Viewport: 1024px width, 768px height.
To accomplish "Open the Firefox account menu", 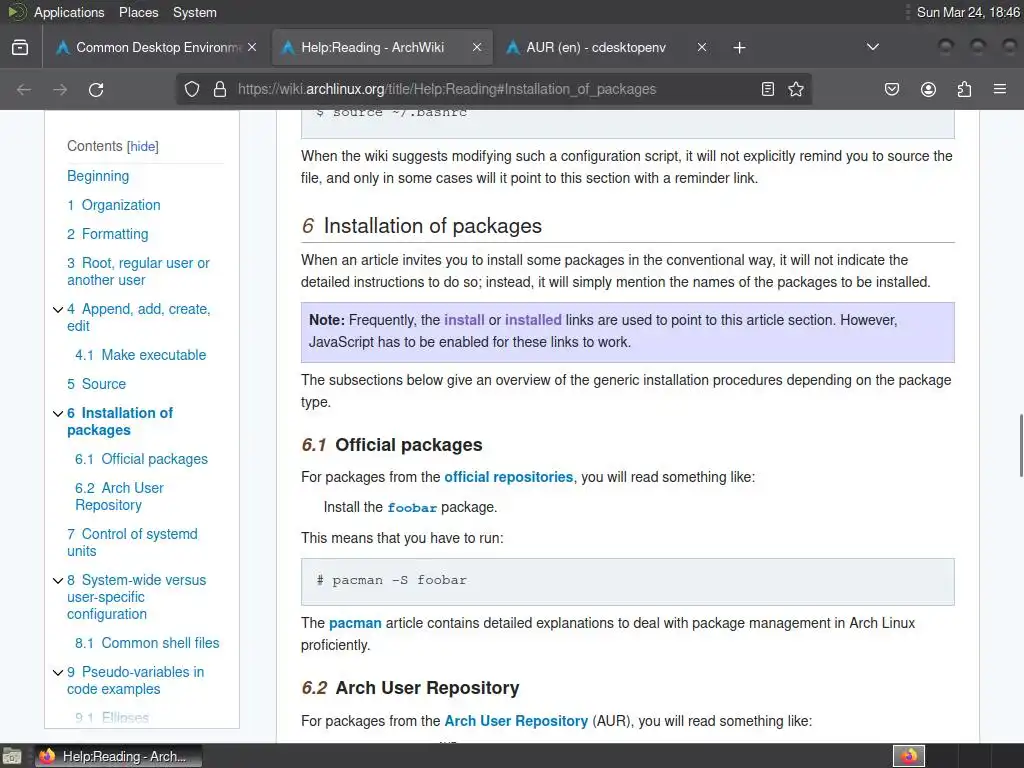I will point(928,89).
